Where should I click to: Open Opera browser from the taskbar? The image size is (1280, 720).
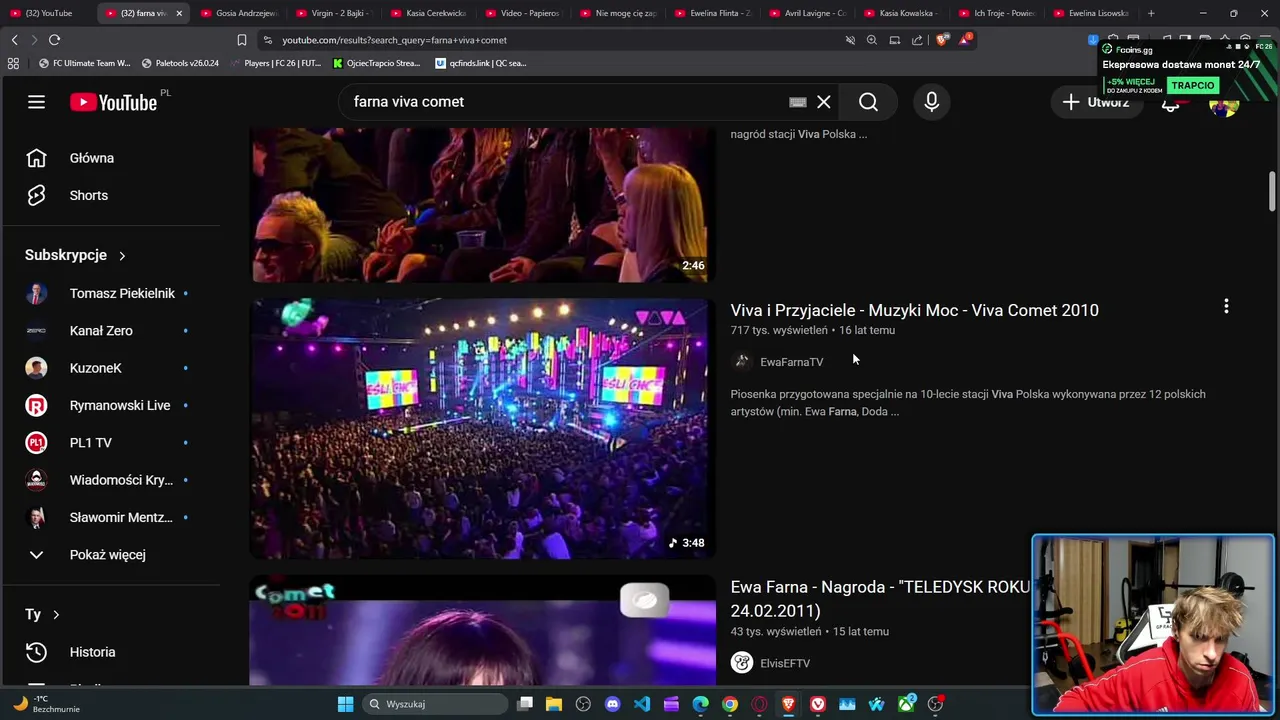(759, 704)
